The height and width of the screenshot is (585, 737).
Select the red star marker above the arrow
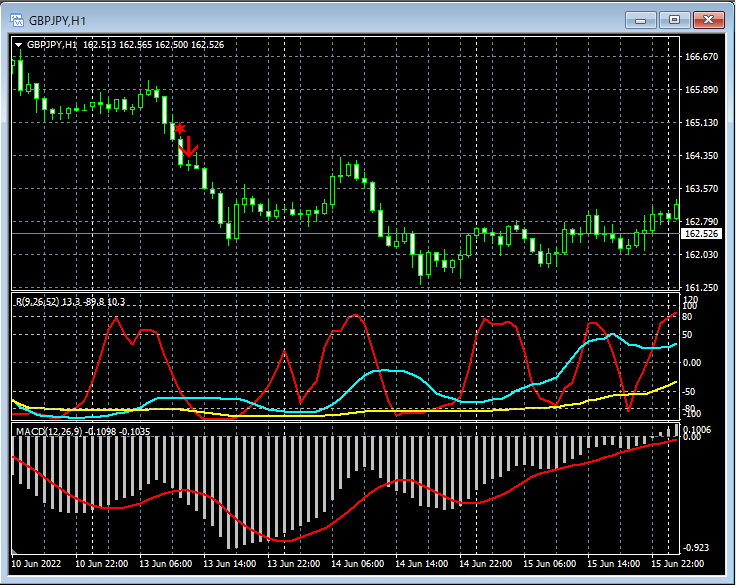(180, 129)
